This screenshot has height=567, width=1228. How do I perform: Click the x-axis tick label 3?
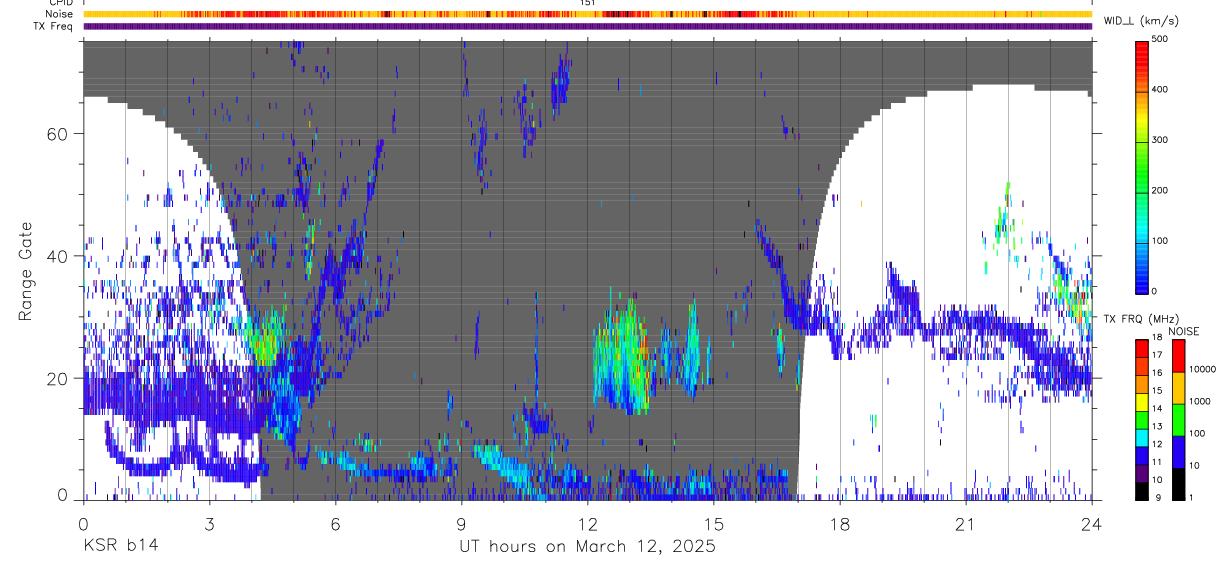pos(209,524)
